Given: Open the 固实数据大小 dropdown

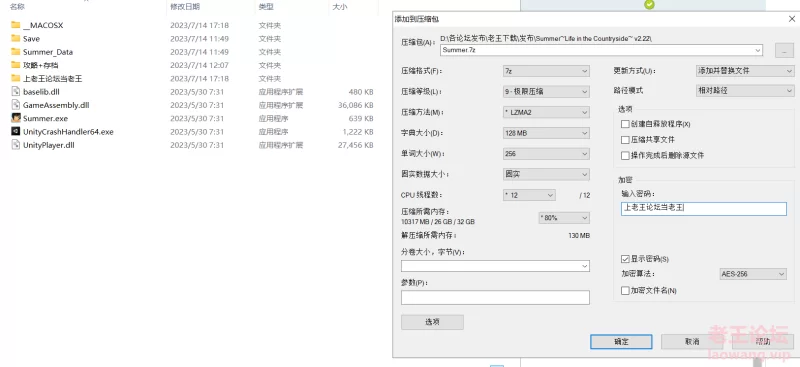Looking at the screenshot, I should coord(546,174).
